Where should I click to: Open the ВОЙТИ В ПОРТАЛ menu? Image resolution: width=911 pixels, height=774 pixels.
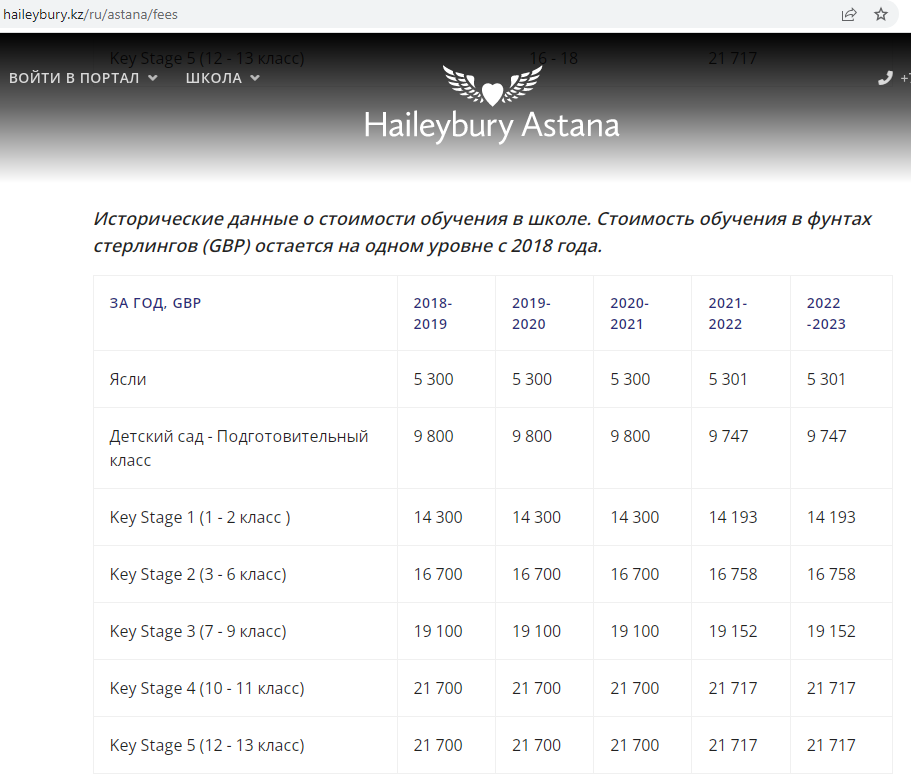74,78
